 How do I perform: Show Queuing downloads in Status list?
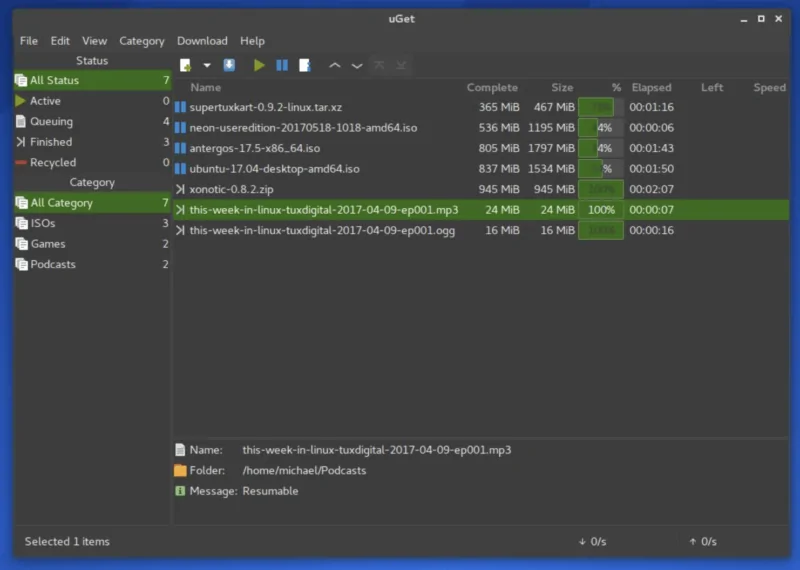[92, 121]
